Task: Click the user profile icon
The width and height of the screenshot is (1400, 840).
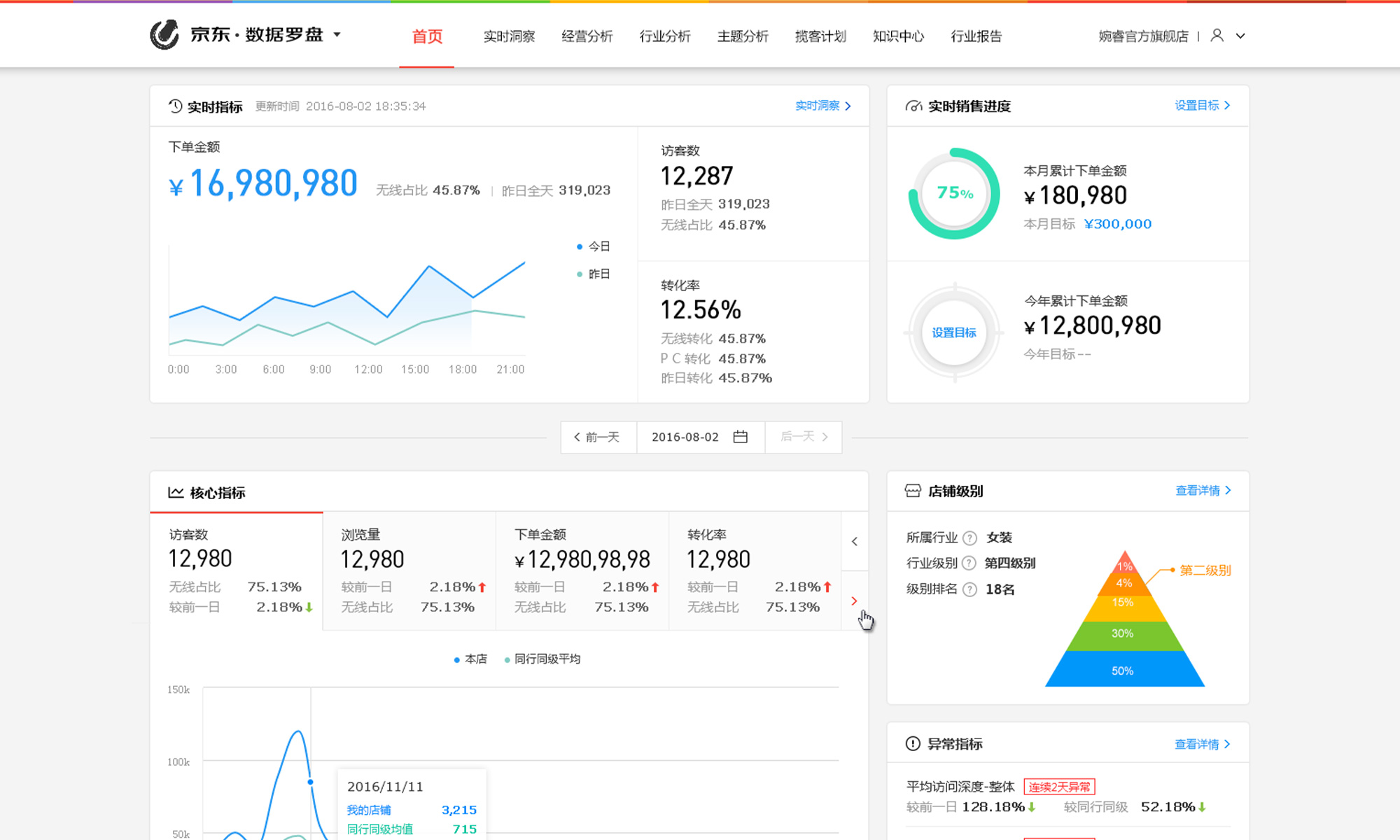Action: point(1217,36)
